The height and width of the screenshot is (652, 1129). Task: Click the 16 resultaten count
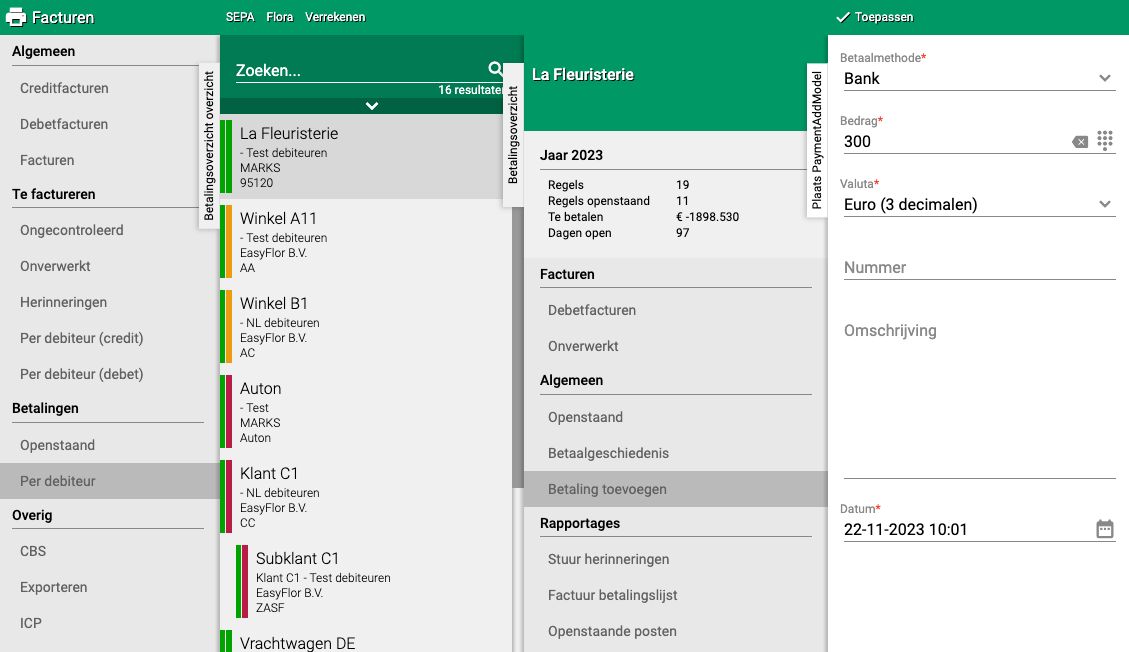point(471,90)
